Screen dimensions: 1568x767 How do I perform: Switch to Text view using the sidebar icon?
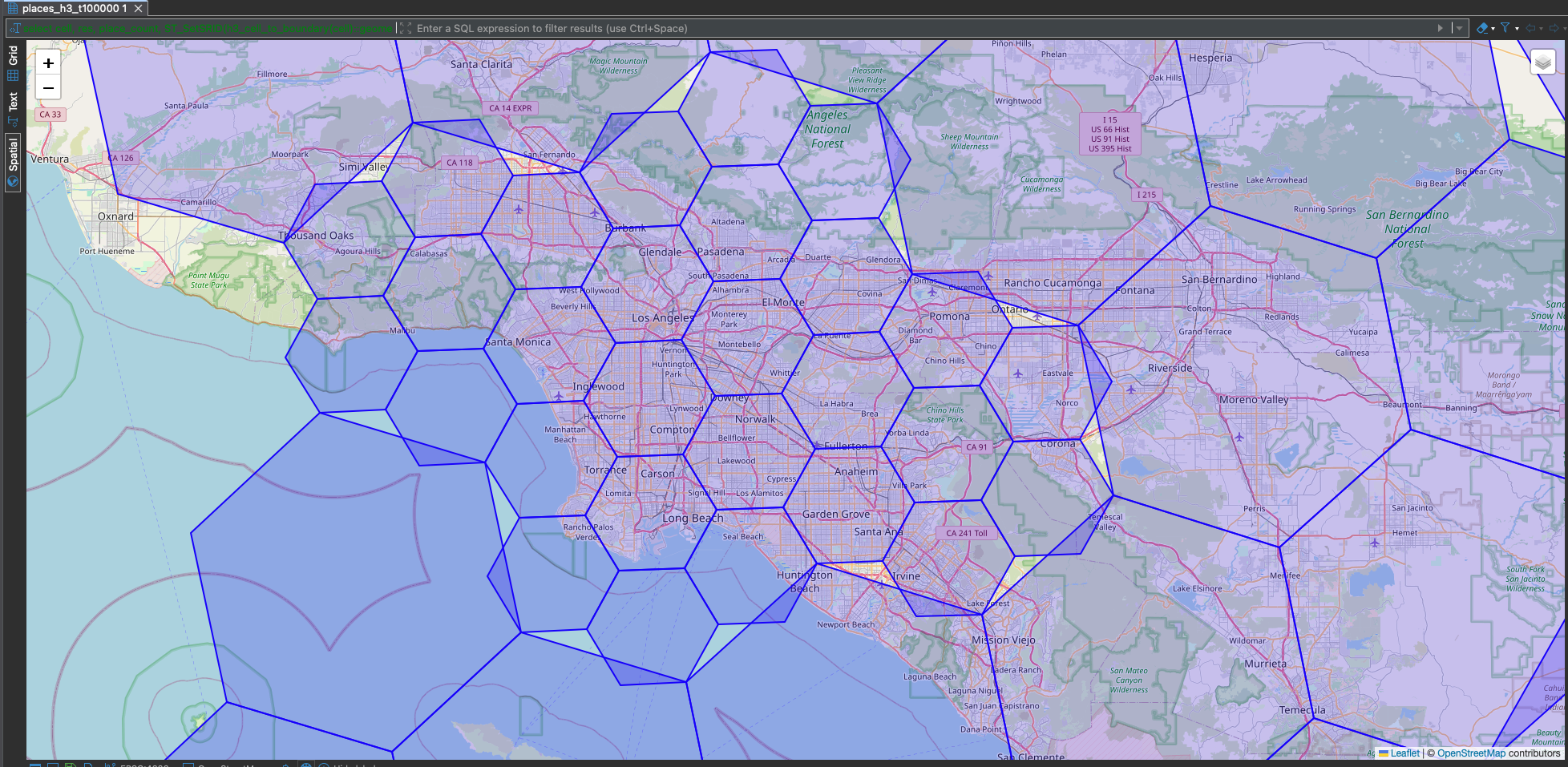click(x=12, y=120)
